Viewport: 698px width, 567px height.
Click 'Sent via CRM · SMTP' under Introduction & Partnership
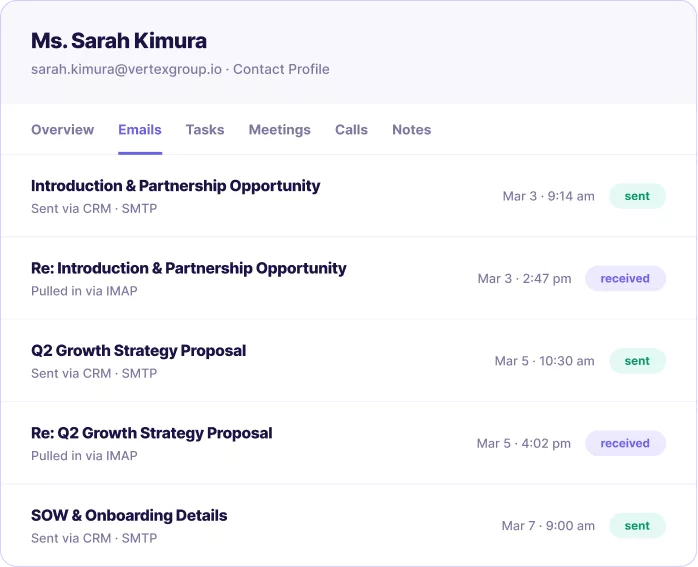click(94, 208)
